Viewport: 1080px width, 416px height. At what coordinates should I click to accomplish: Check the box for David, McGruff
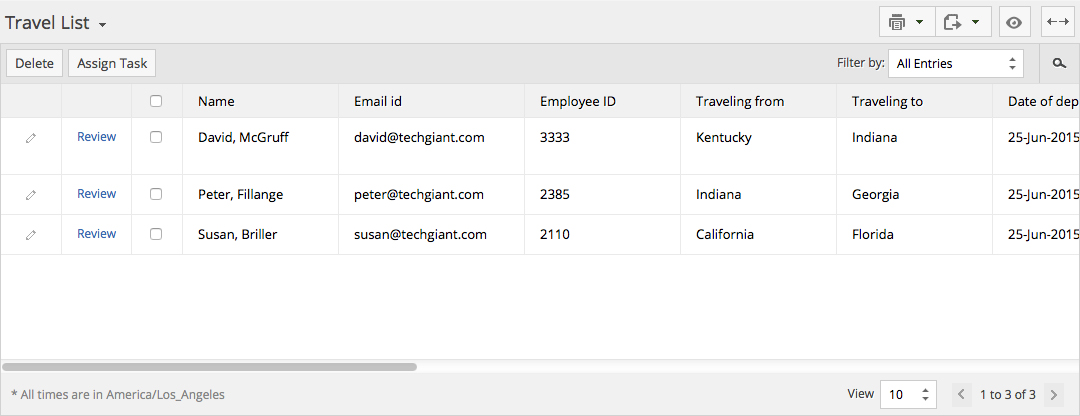point(156,137)
